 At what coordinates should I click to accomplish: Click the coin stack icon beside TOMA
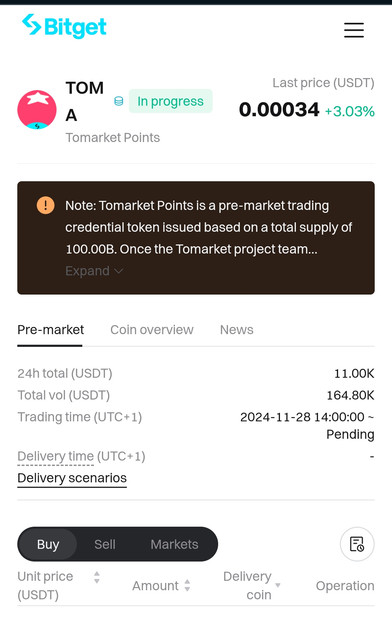tap(118, 101)
